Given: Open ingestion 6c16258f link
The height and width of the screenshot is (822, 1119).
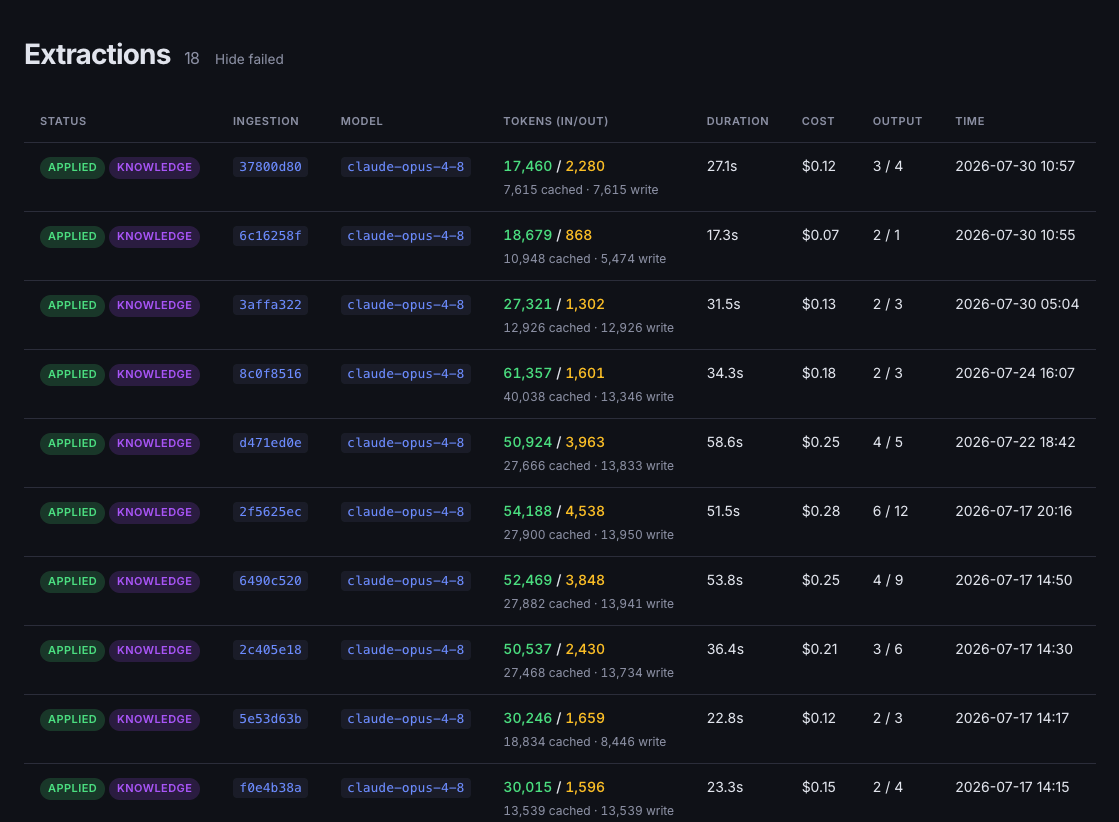Looking at the screenshot, I should pos(270,236).
